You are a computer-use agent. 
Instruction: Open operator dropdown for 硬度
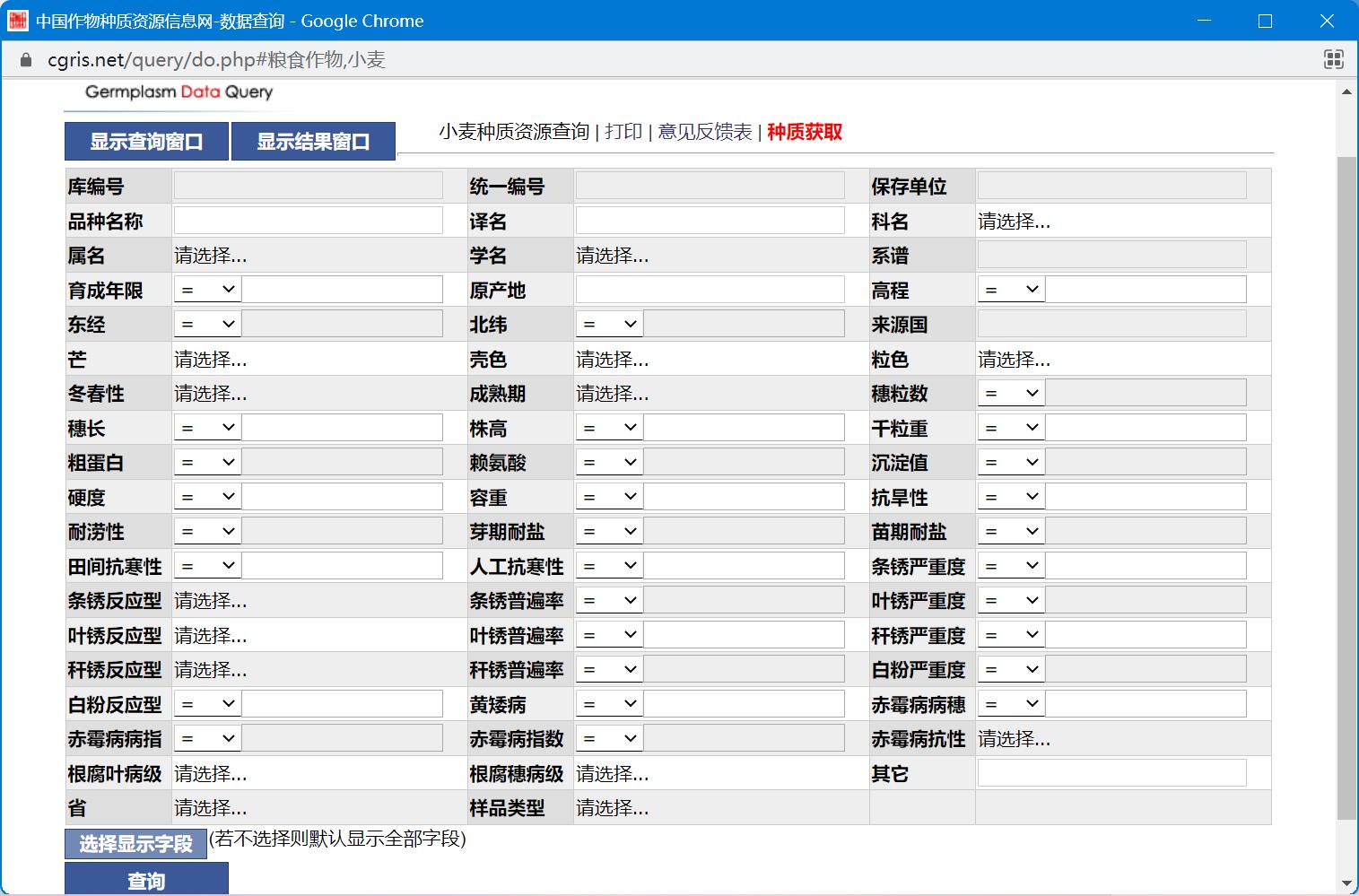click(207, 497)
